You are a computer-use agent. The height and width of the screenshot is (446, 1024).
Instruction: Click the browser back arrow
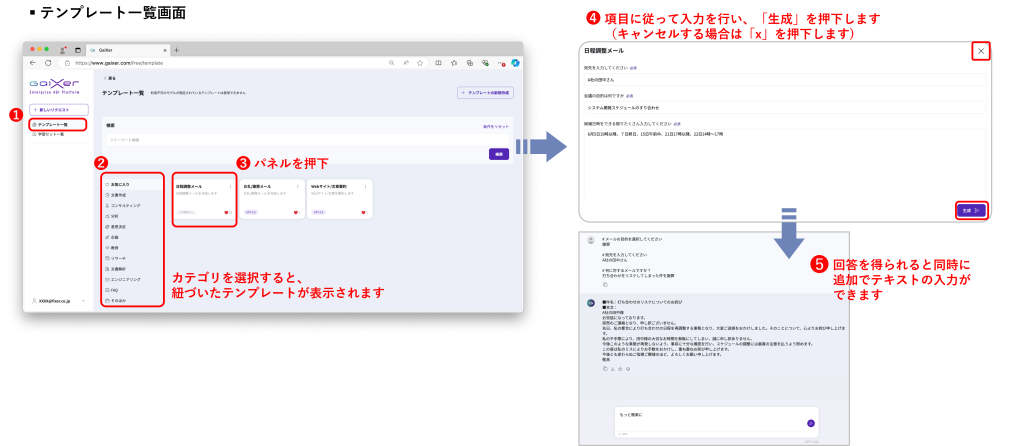(x=32, y=62)
